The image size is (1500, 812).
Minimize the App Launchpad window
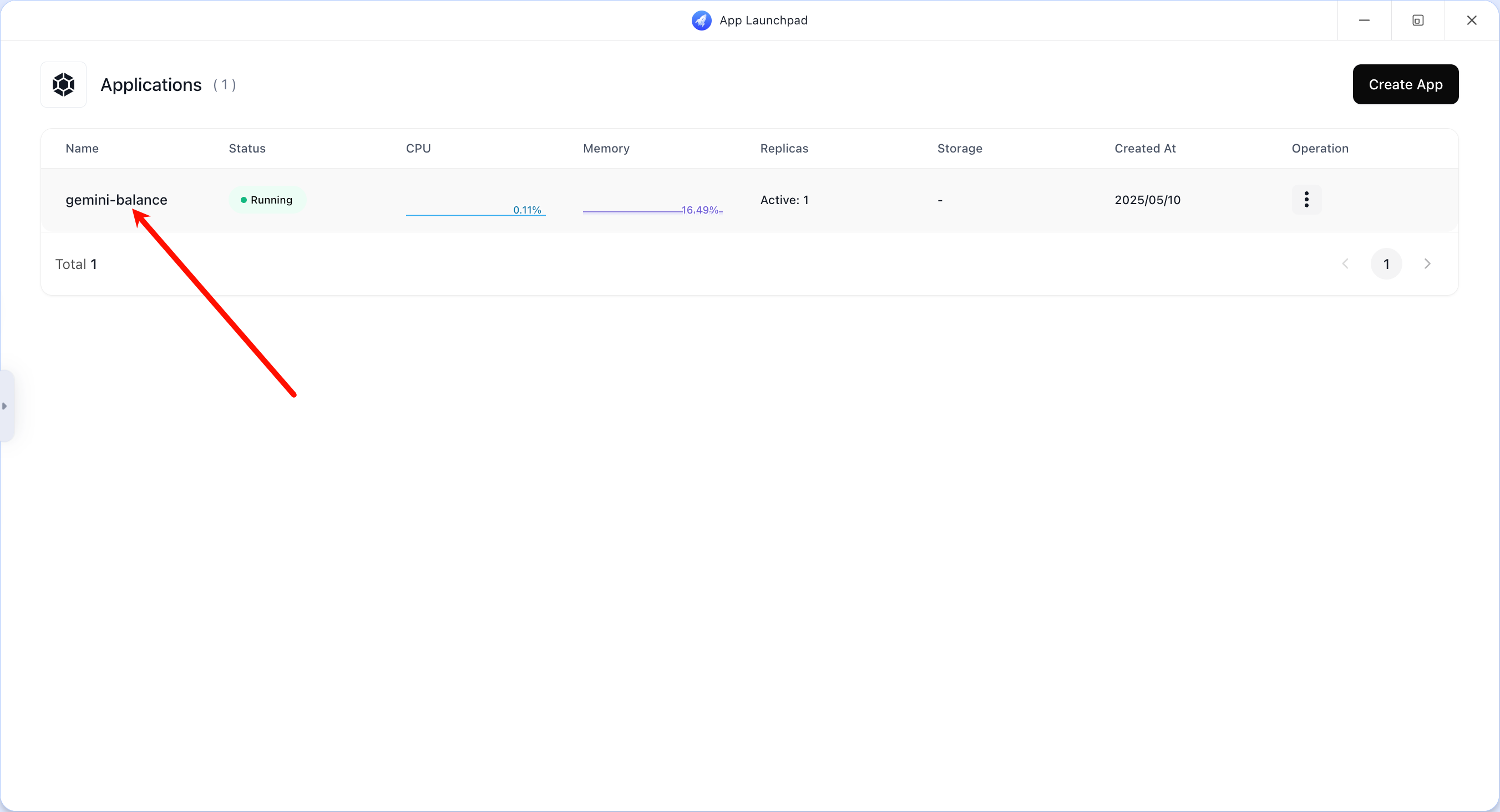click(1364, 21)
